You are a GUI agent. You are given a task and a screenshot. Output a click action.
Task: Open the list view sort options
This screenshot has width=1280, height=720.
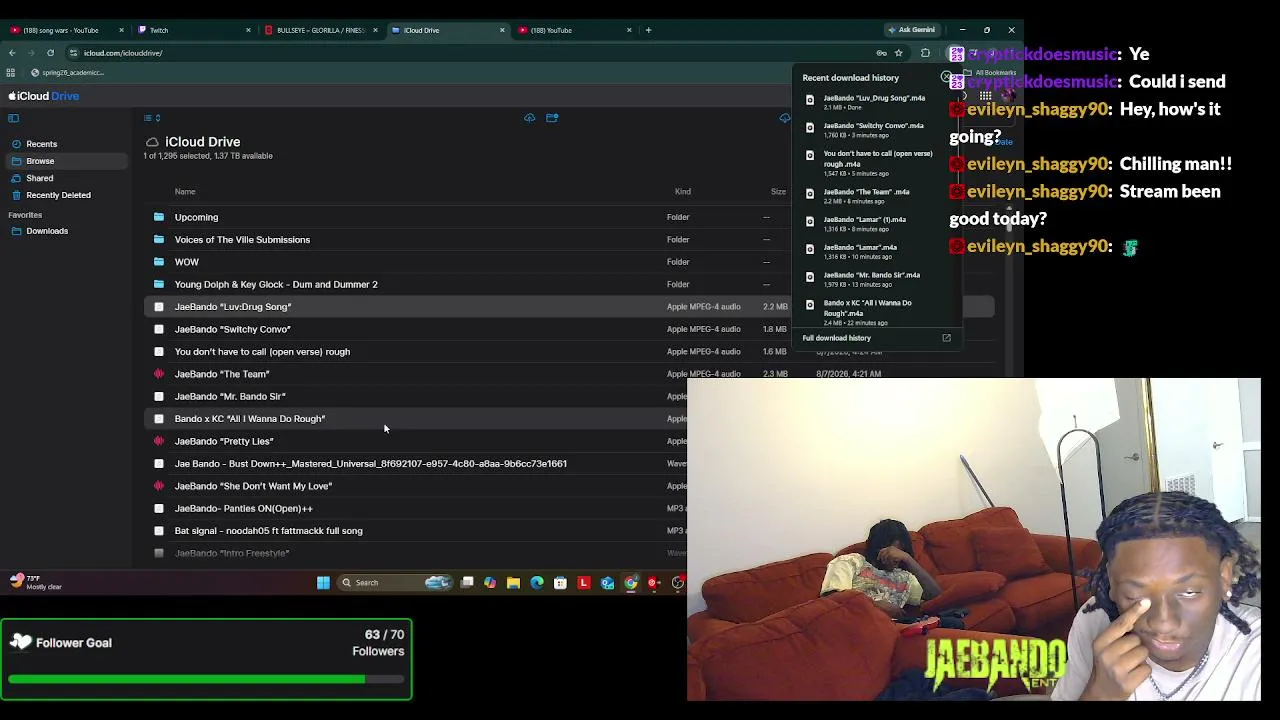[152, 118]
